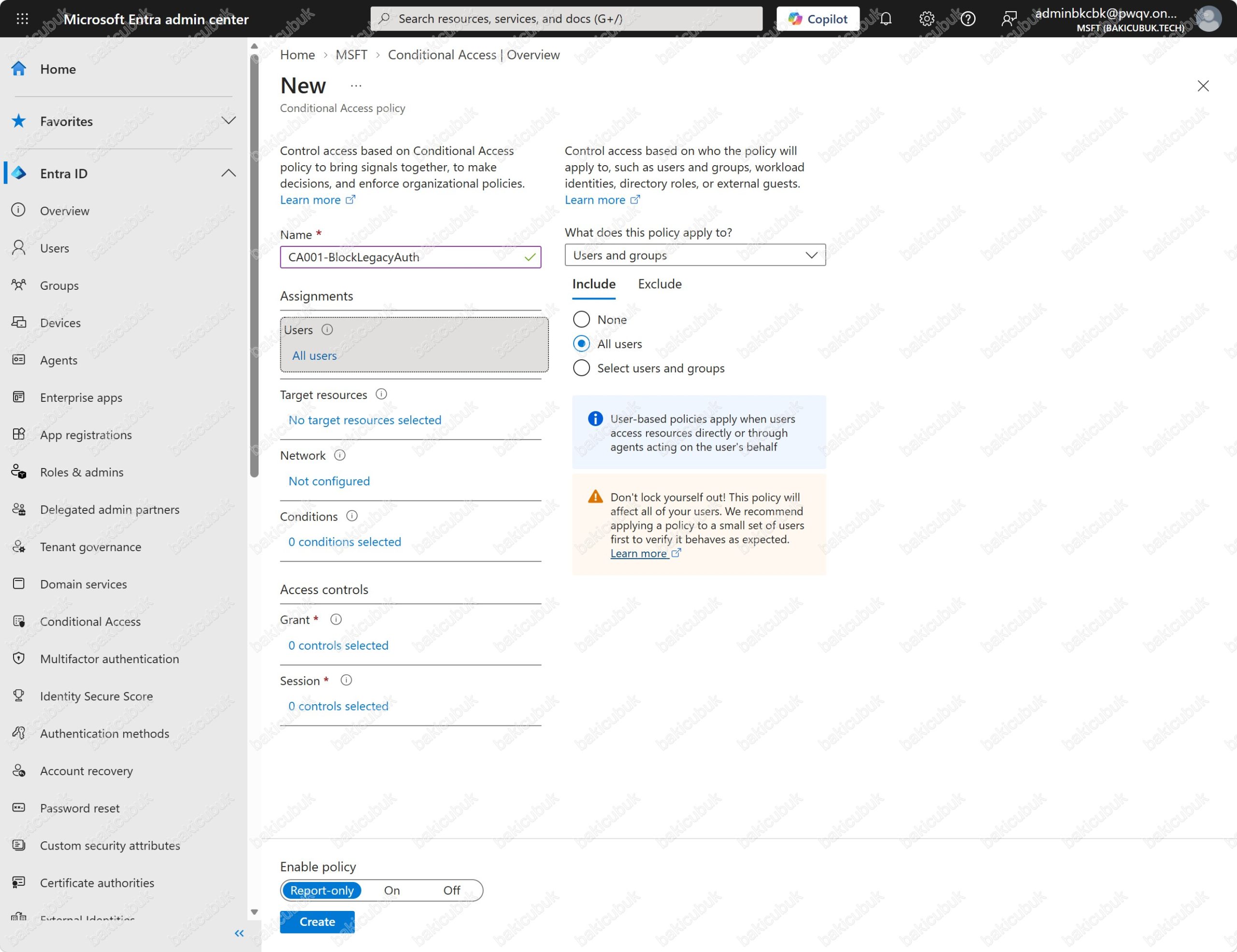1237x952 pixels.
Task: Open the notifications bell icon
Action: point(886,19)
